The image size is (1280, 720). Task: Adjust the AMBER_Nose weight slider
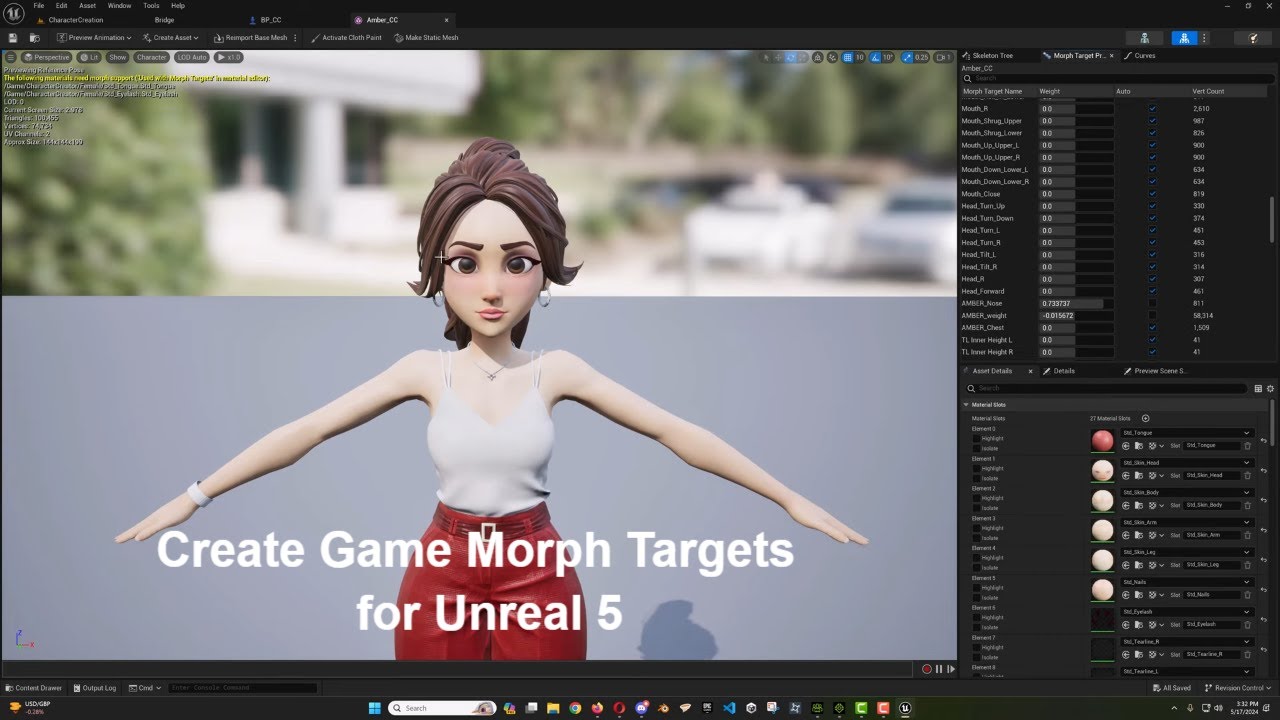click(1076, 303)
